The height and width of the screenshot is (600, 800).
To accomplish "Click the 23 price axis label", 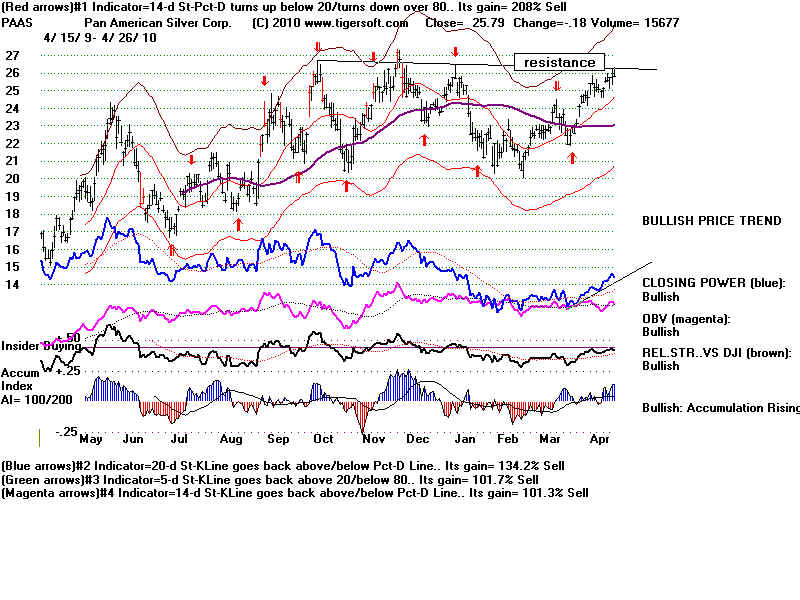I will (12, 126).
